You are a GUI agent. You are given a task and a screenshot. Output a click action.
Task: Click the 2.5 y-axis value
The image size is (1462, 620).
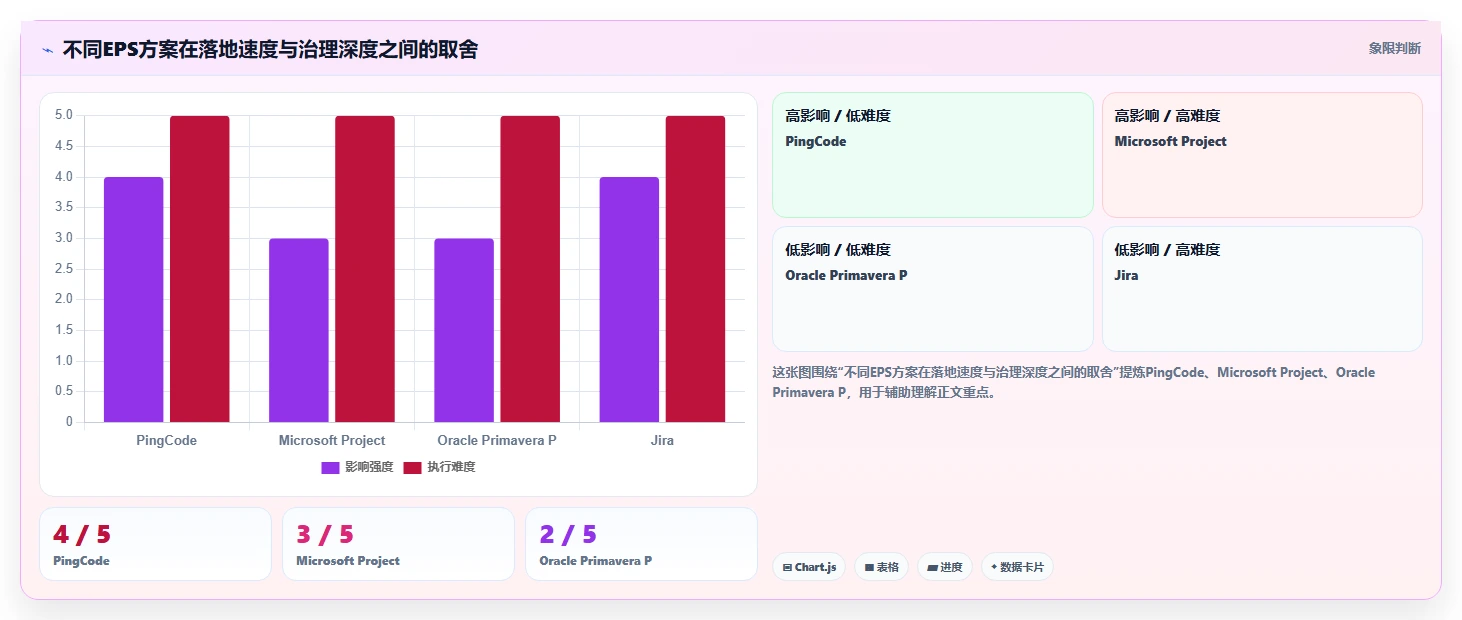(x=64, y=268)
